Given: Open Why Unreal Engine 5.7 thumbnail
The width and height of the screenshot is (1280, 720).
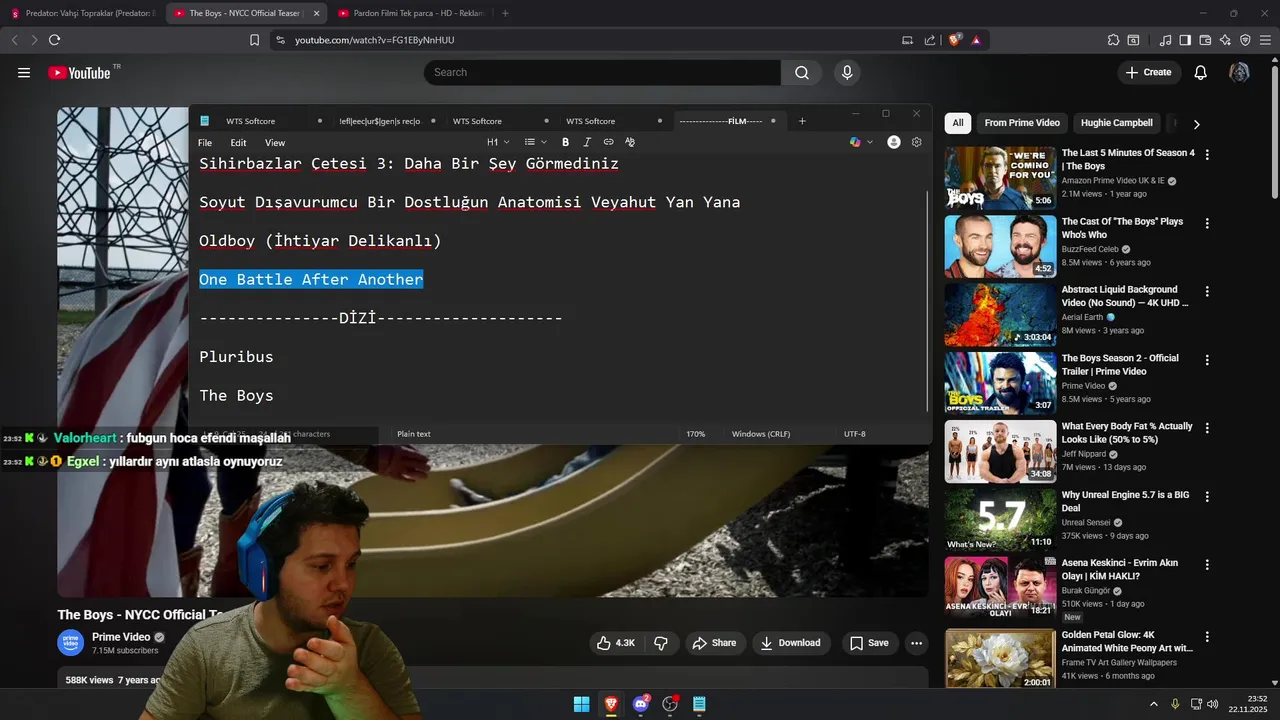Looking at the screenshot, I should pyautogui.click(x=1000, y=519).
